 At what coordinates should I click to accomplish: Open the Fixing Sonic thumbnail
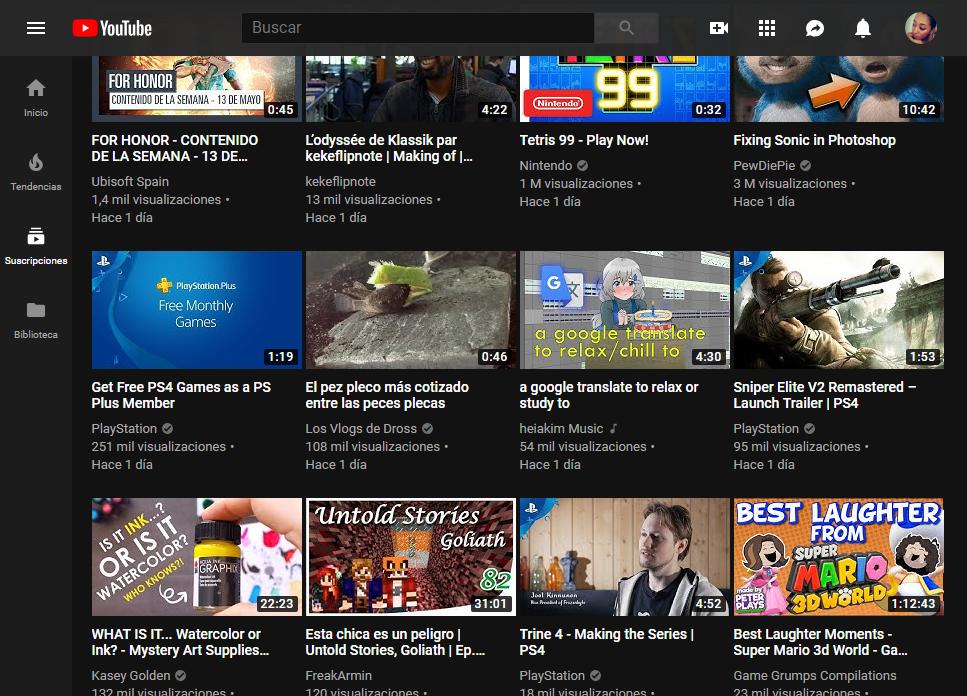839,88
